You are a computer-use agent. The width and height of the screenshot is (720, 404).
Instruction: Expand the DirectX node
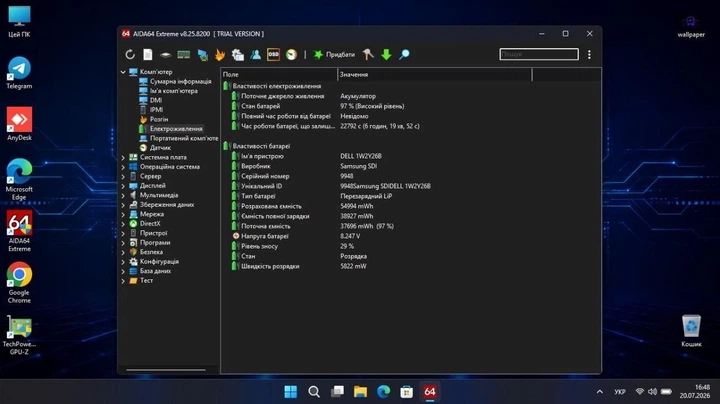point(123,224)
